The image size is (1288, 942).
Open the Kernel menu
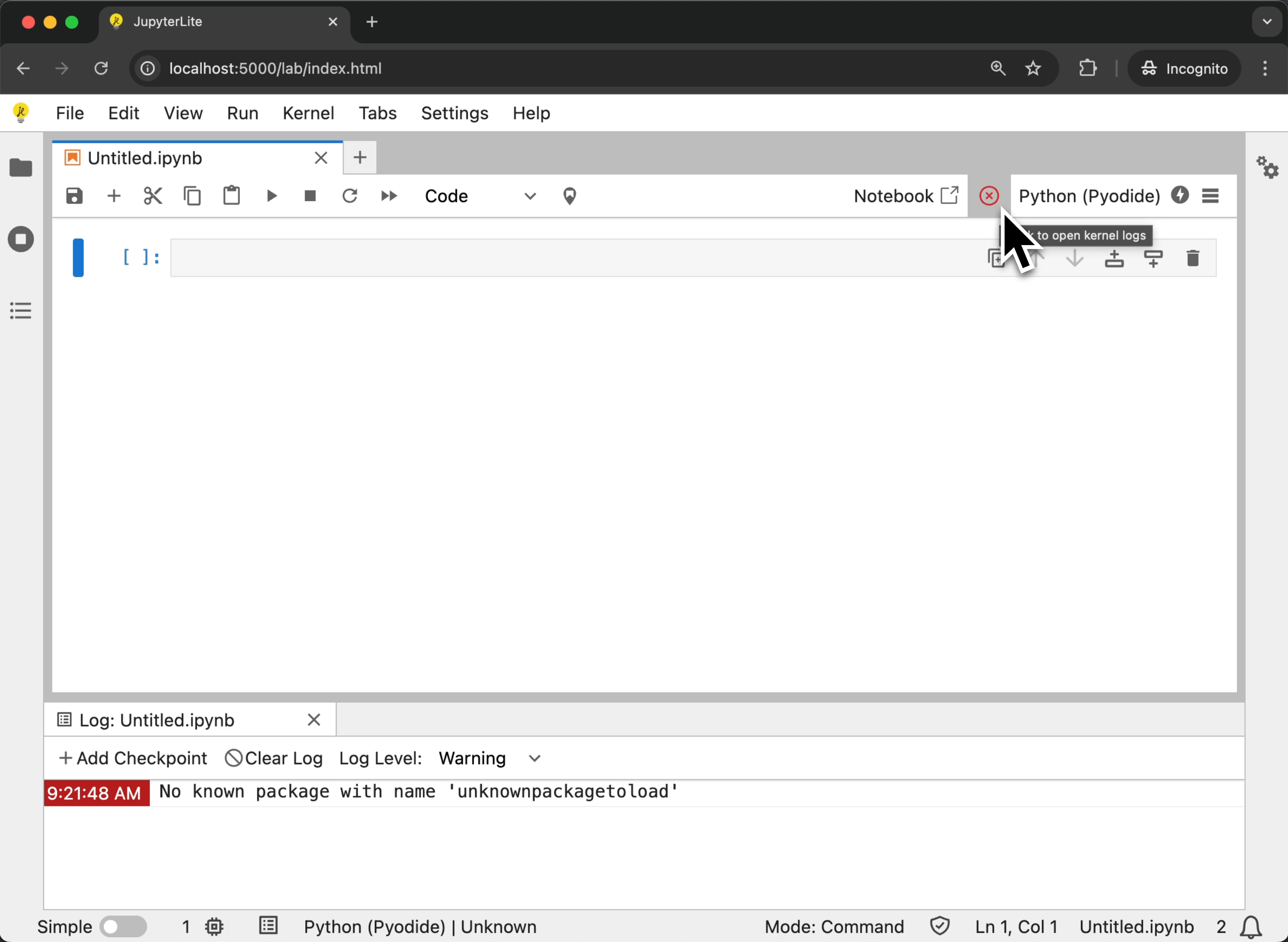(x=308, y=113)
